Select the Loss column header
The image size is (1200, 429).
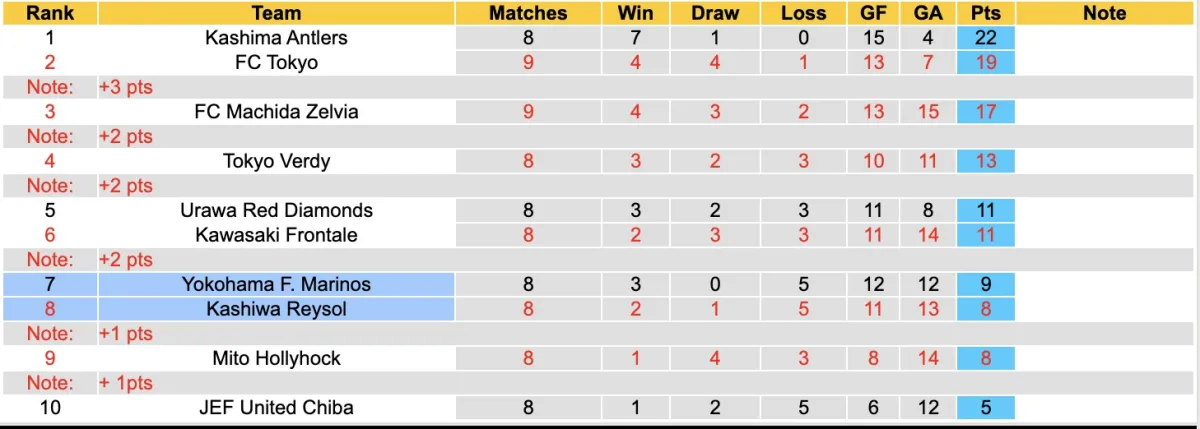coord(803,13)
